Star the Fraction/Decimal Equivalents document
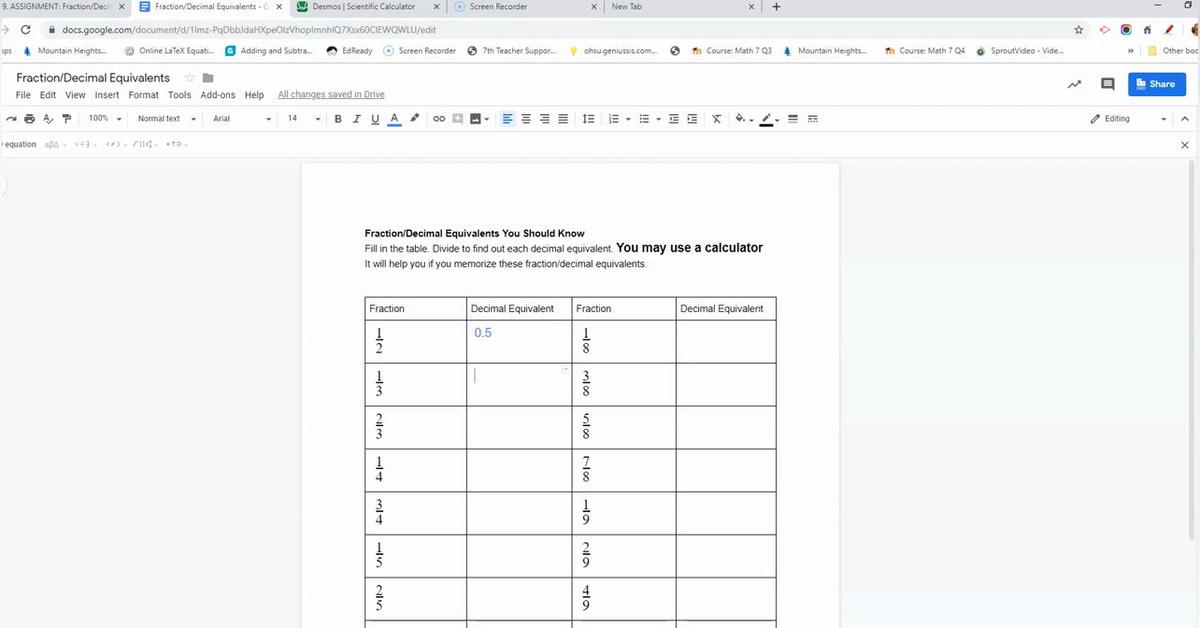 [x=188, y=78]
